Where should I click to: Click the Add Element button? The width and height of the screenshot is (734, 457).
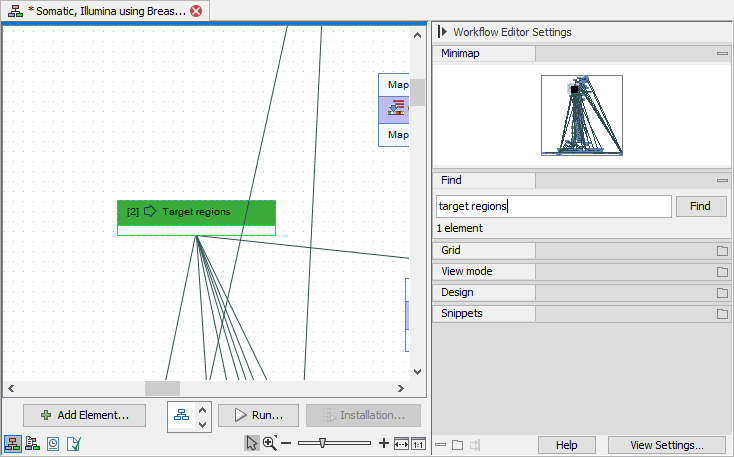point(84,415)
